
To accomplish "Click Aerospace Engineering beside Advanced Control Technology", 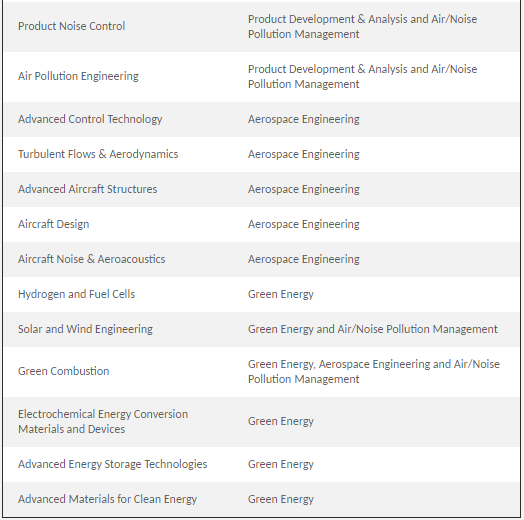I will (x=304, y=119).
